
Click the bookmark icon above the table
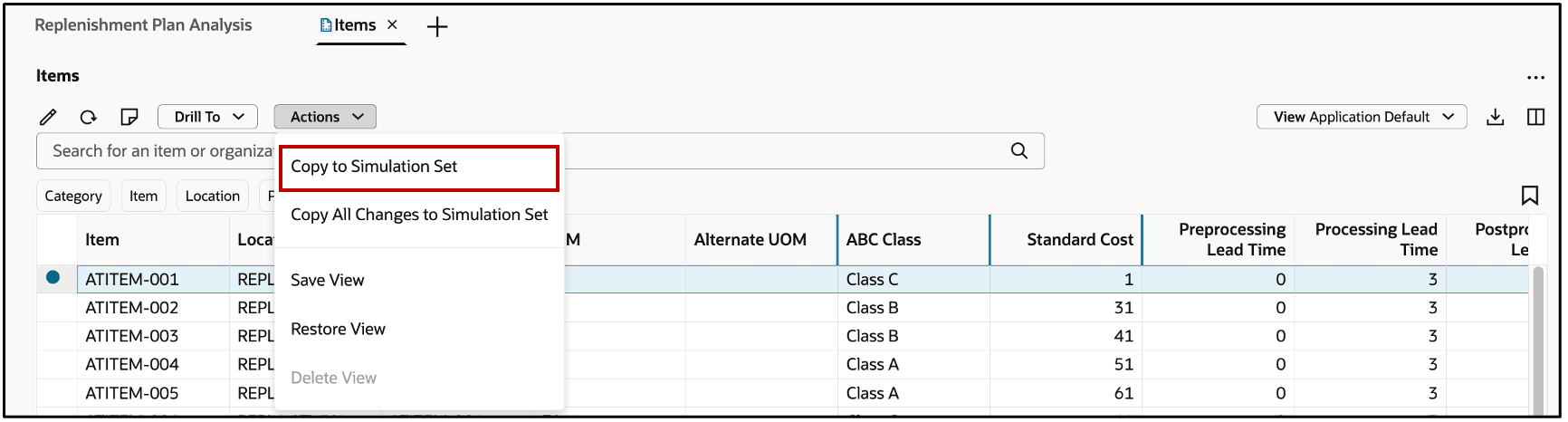click(1530, 195)
